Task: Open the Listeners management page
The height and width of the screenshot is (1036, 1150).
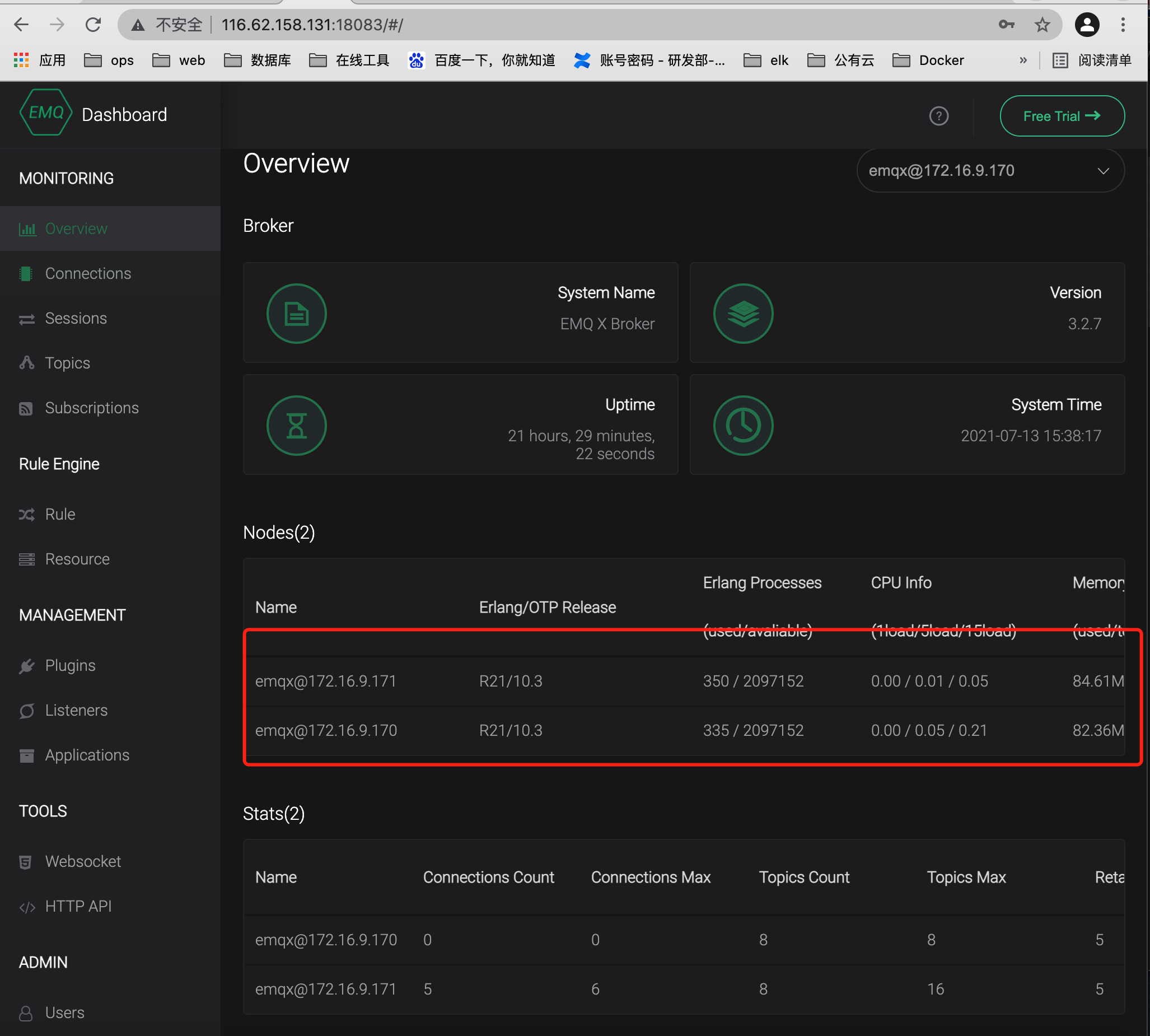Action: coord(76,711)
